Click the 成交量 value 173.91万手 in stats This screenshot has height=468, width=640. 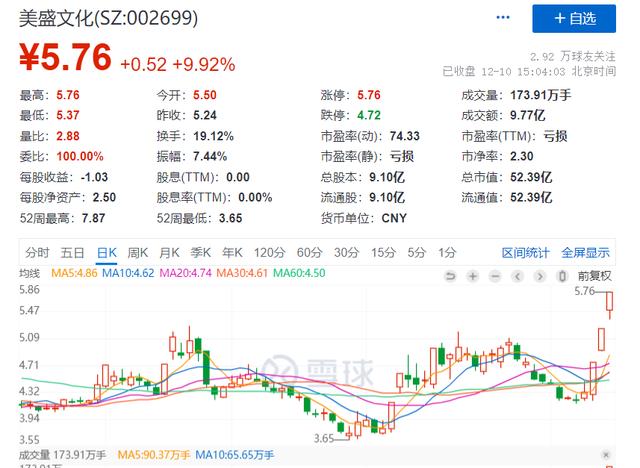[x=540, y=95]
